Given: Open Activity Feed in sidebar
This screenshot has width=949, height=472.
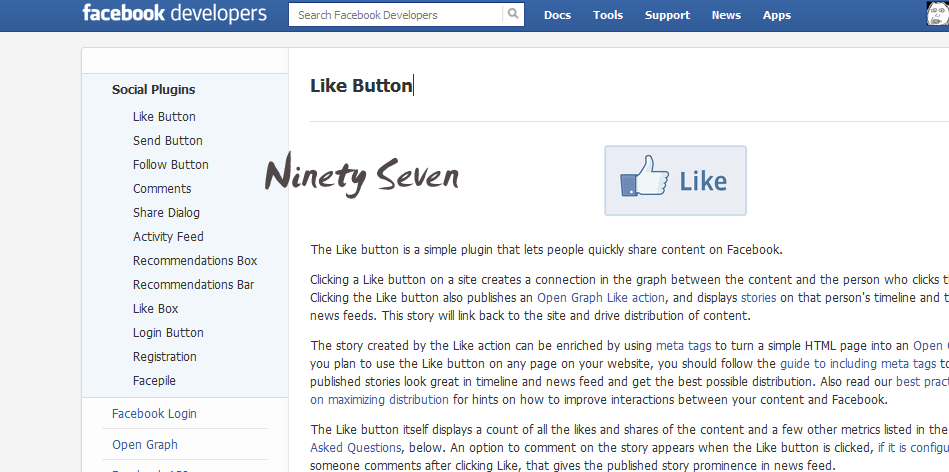Looking at the screenshot, I should [x=168, y=237].
